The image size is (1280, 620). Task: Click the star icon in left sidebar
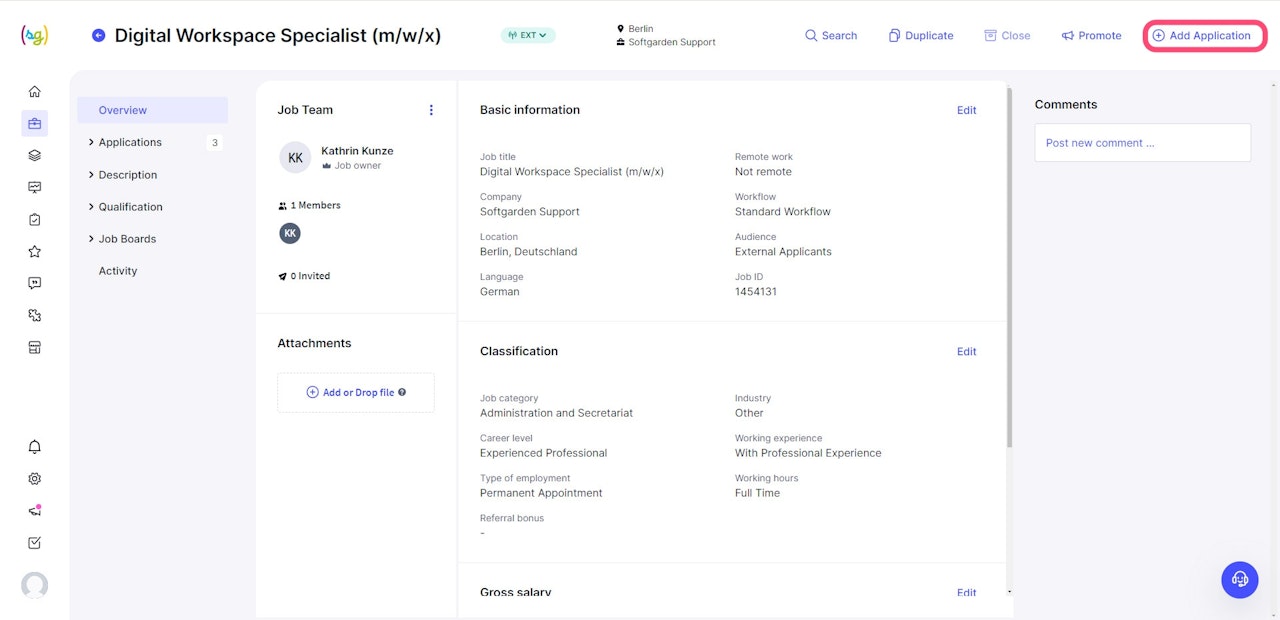[x=35, y=252]
